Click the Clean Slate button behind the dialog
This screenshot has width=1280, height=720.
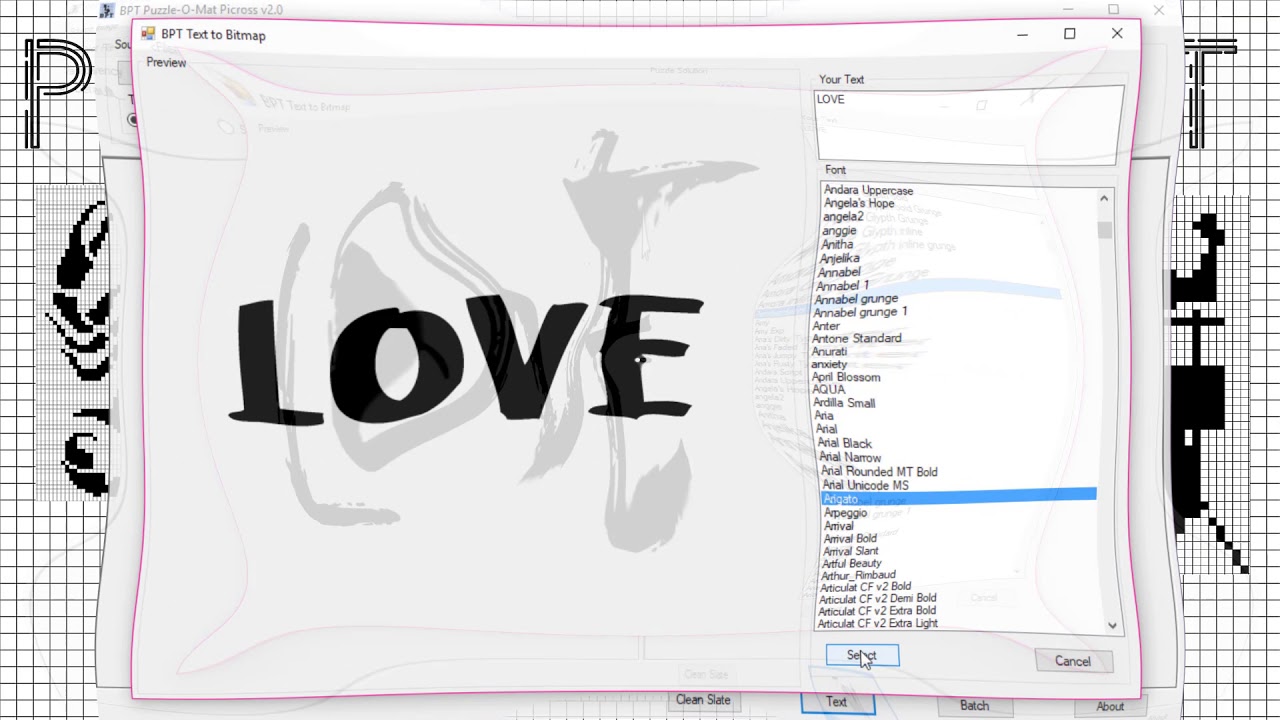click(703, 700)
